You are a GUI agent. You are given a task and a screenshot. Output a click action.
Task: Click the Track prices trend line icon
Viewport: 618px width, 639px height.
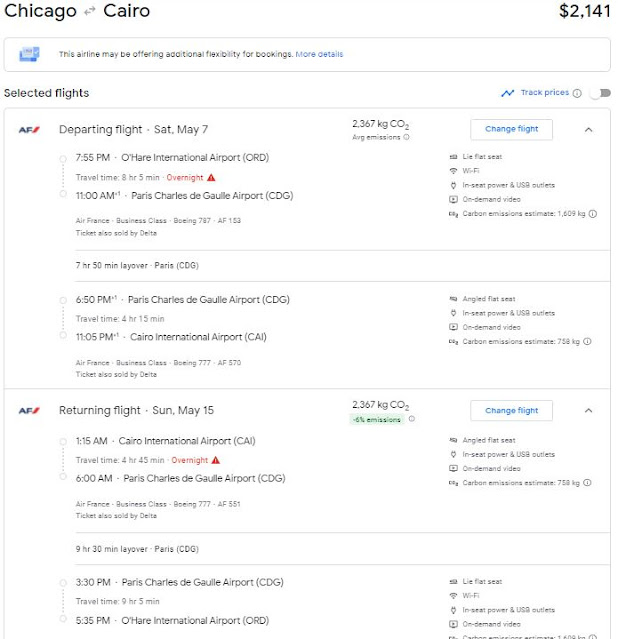click(x=509, y=93)
